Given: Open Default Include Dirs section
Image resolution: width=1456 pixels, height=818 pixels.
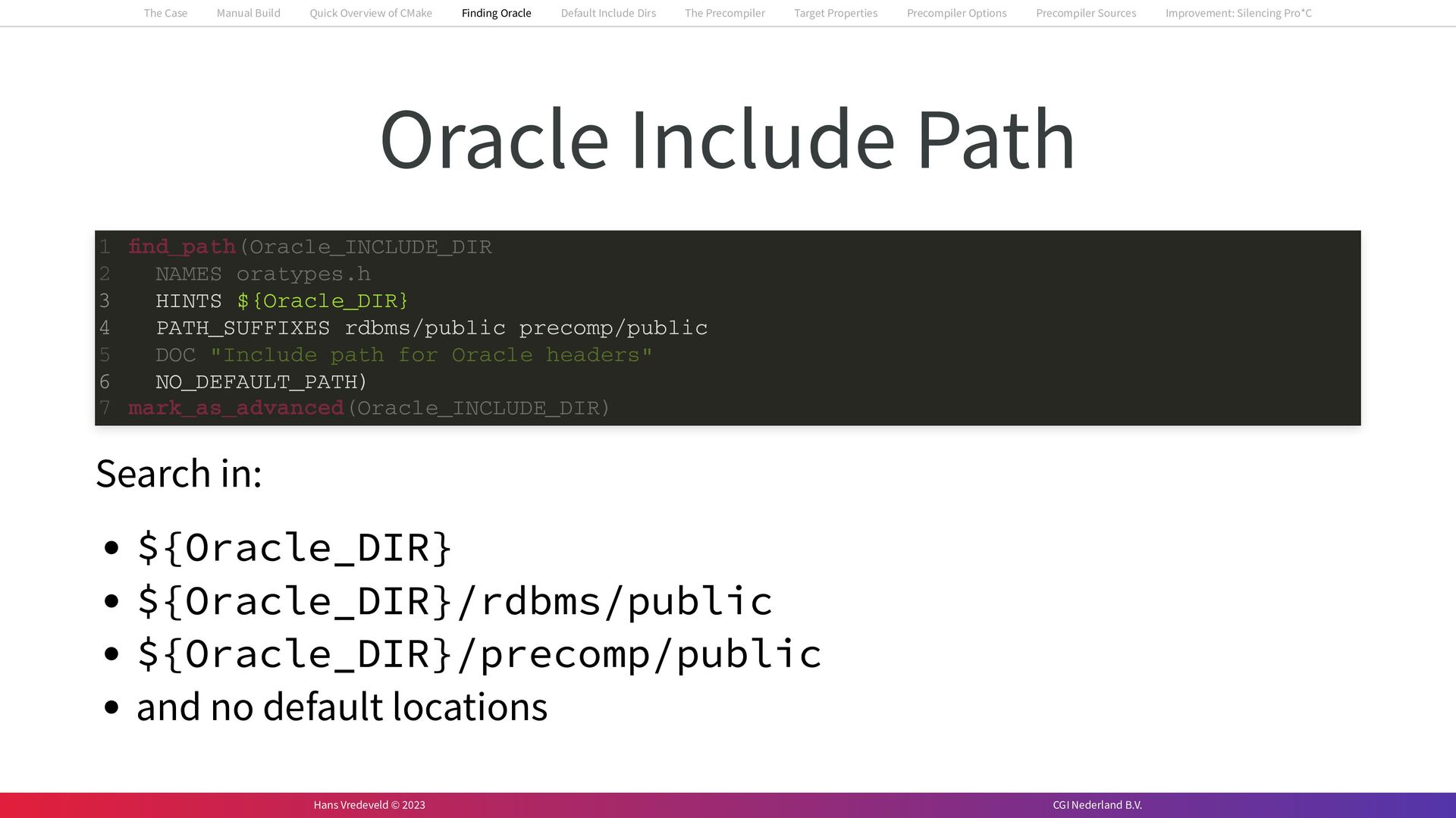Looking at the screenshot, I should pos(608,13).
